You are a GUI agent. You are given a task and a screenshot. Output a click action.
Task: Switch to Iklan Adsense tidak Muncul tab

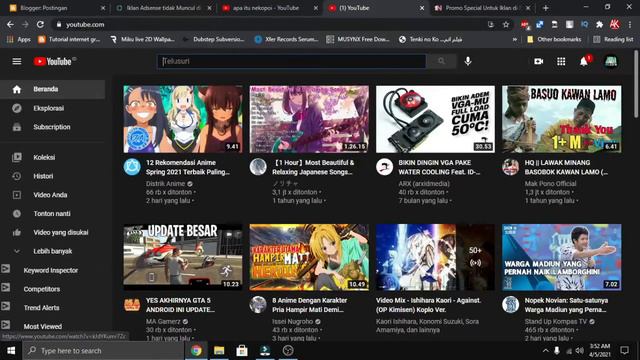pos(162,8)
